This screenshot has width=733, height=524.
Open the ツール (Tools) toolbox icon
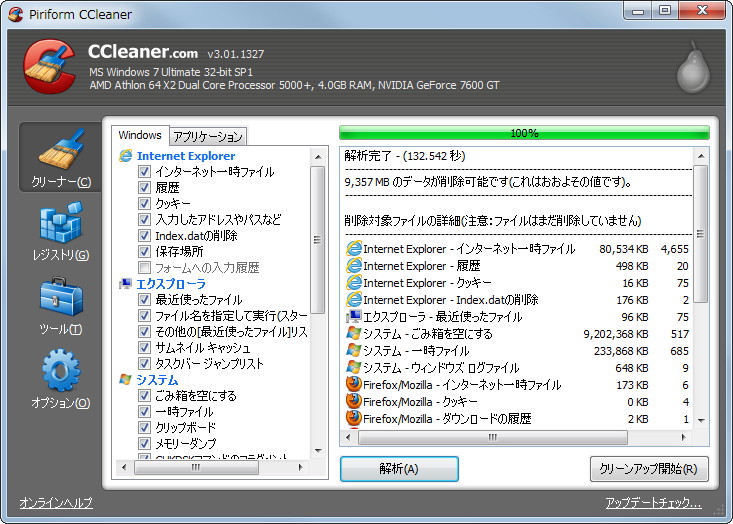(x=61, y=296)
